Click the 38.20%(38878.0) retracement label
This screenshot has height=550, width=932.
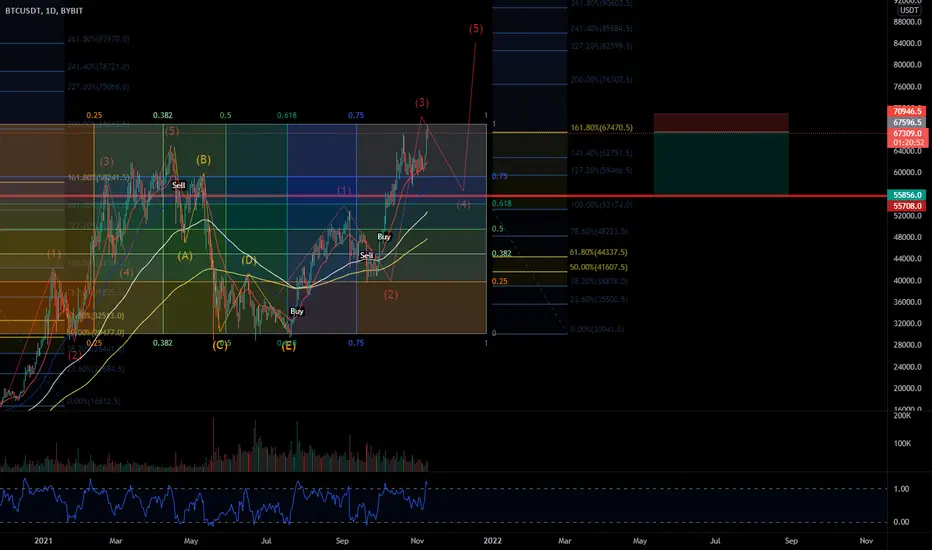click(599, 281)
